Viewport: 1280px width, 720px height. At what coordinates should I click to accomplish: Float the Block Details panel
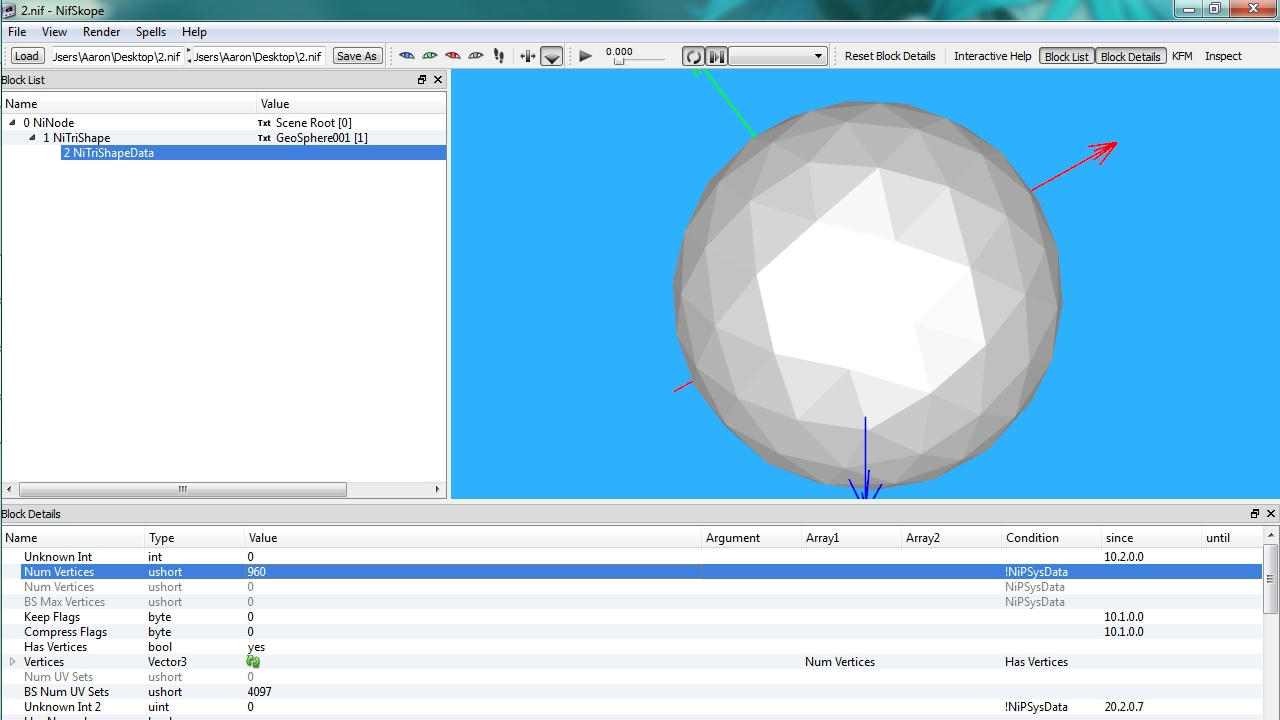1255,514
